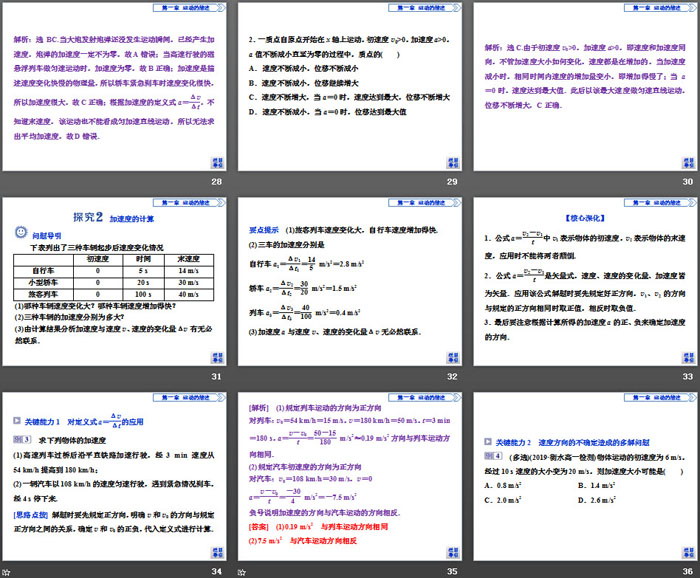Click slide number label 36
Image resolution: width=700 pixels, height=578 pixels.
[x=688, y=571]
